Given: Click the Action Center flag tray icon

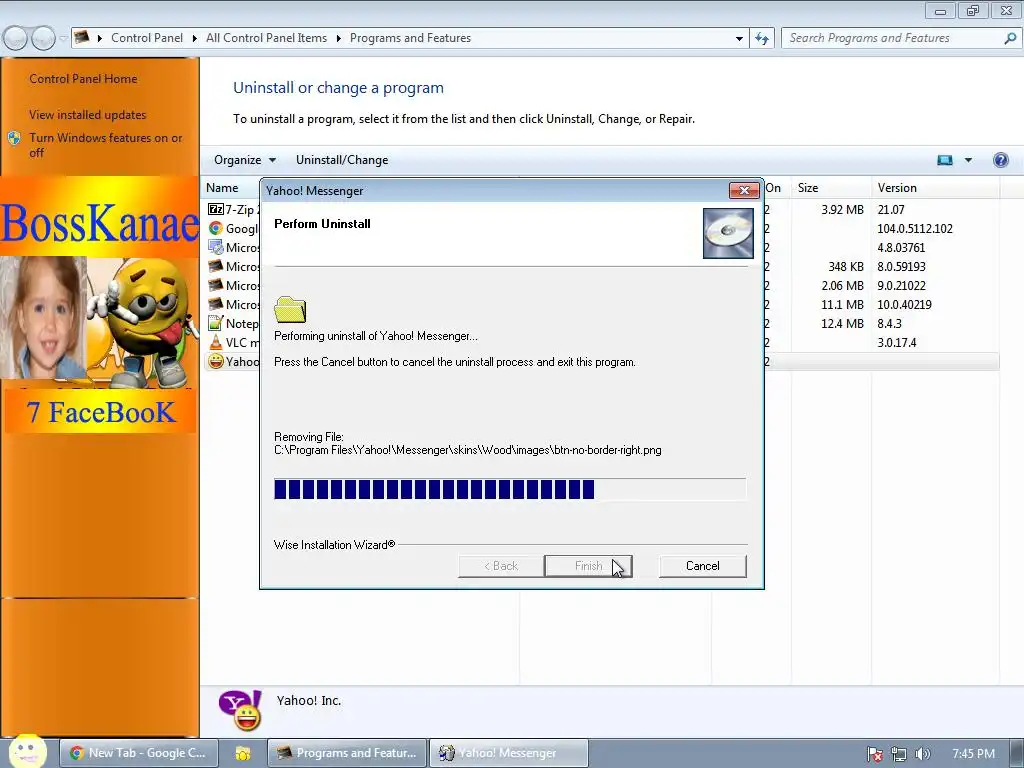Looking at the screenshot, I should pyautogui.click(x=874, y=754).
